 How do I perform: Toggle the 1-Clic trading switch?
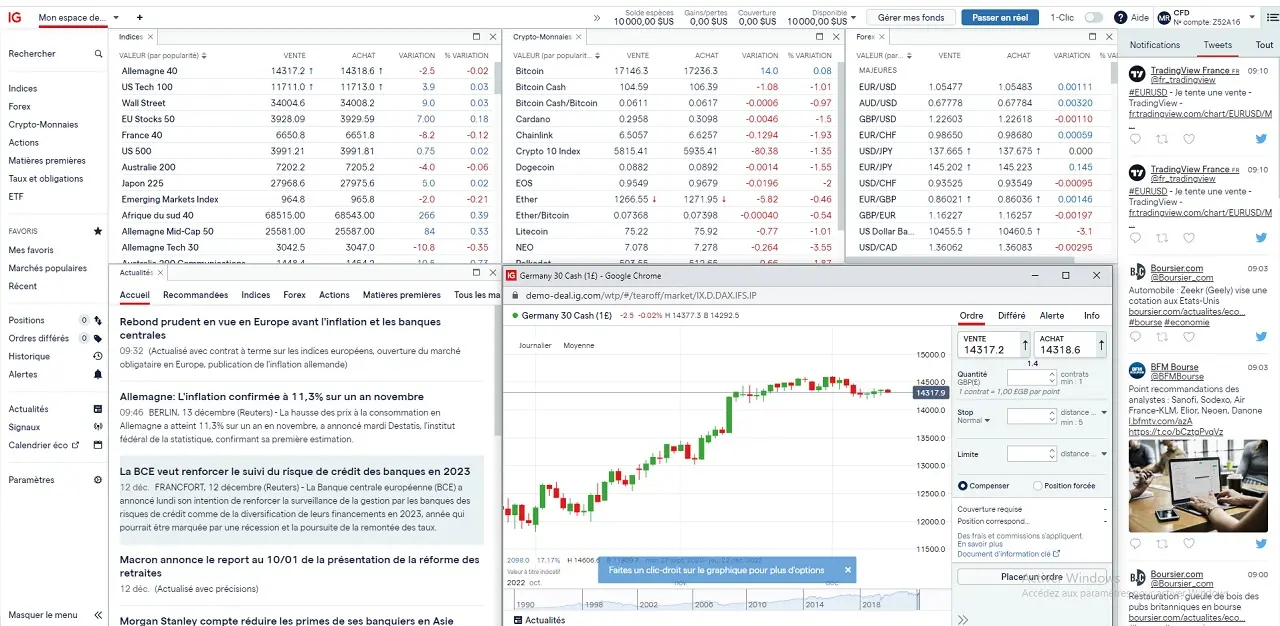tap(1094, 18)
